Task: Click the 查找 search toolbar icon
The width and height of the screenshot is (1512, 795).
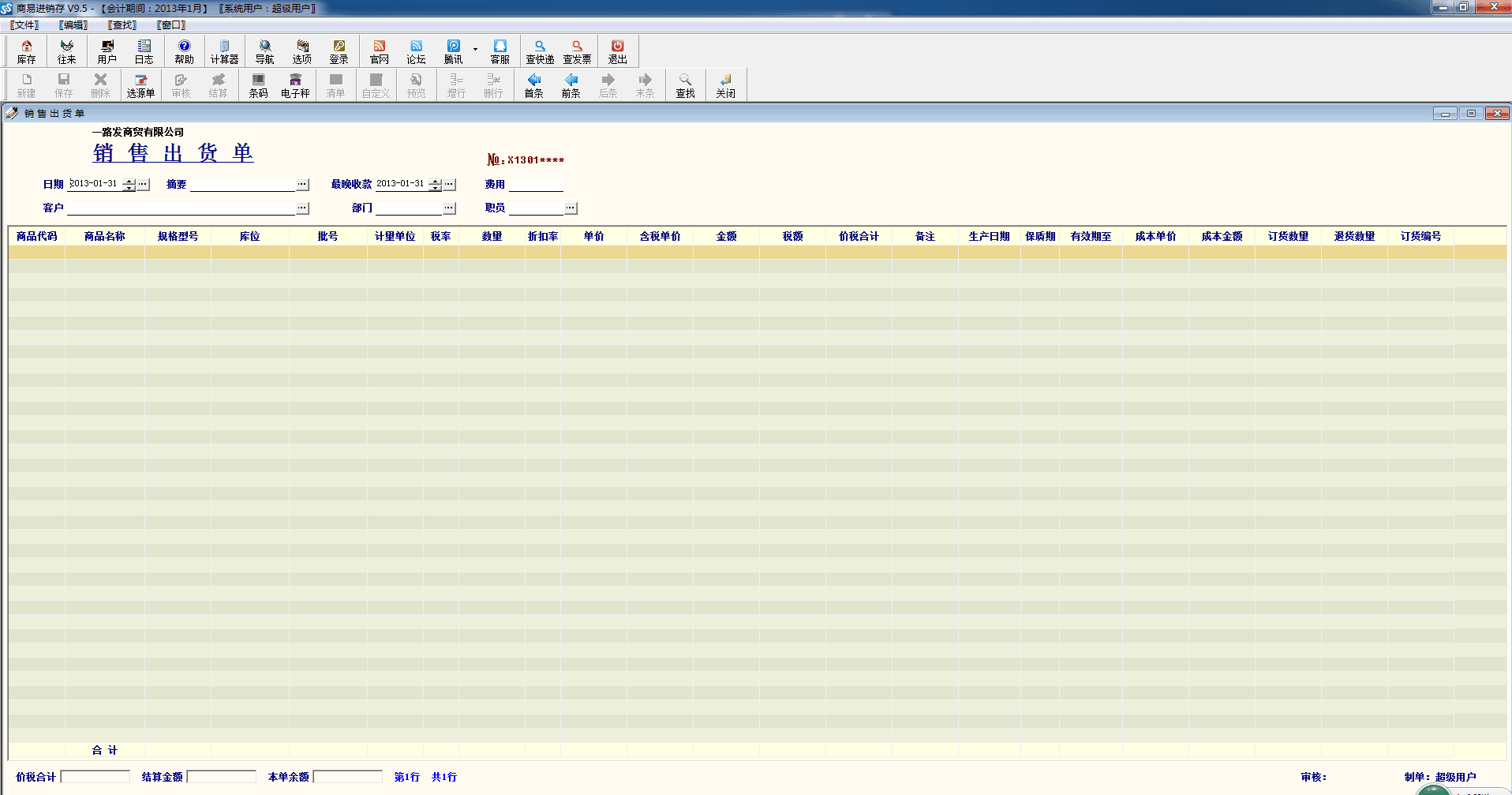Action: pyautogui.click(x=685, y=85)
